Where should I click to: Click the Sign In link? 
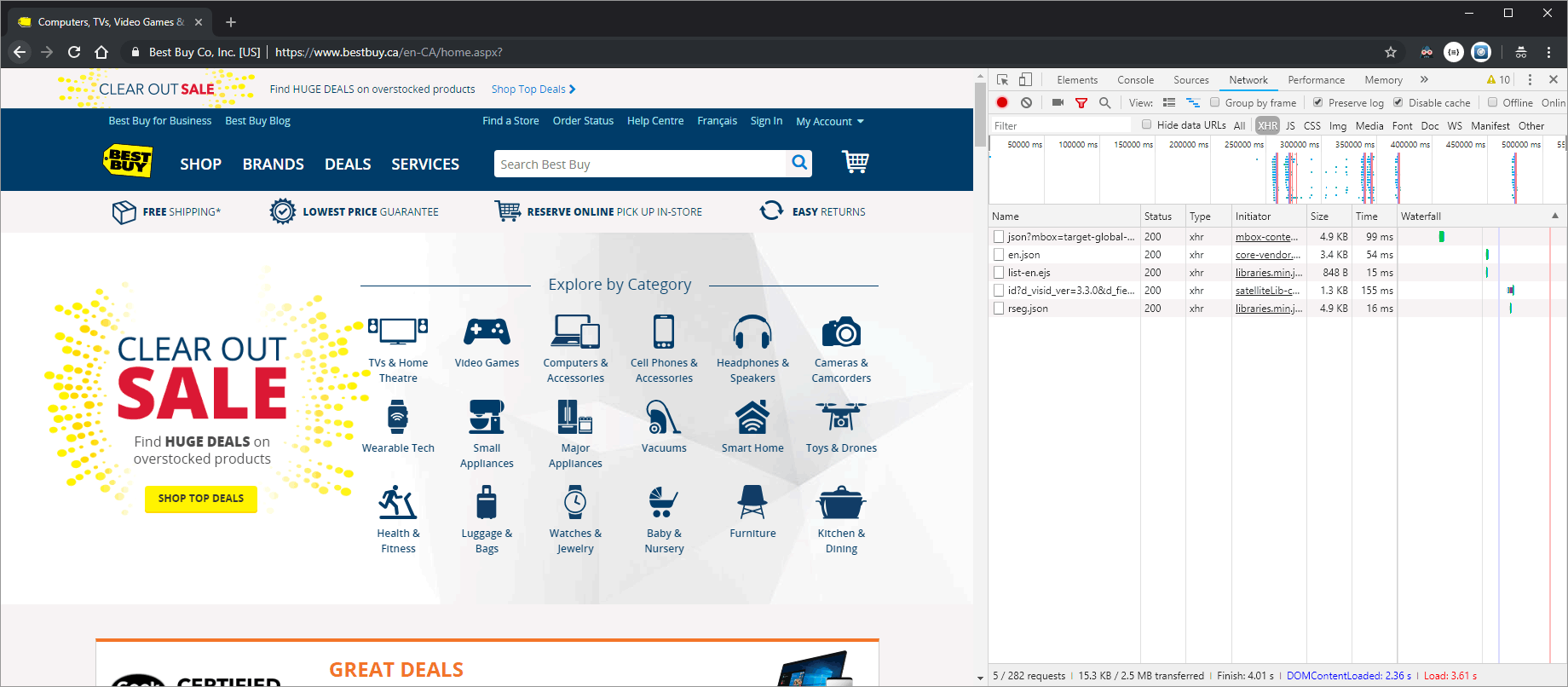tap(766, 120)
